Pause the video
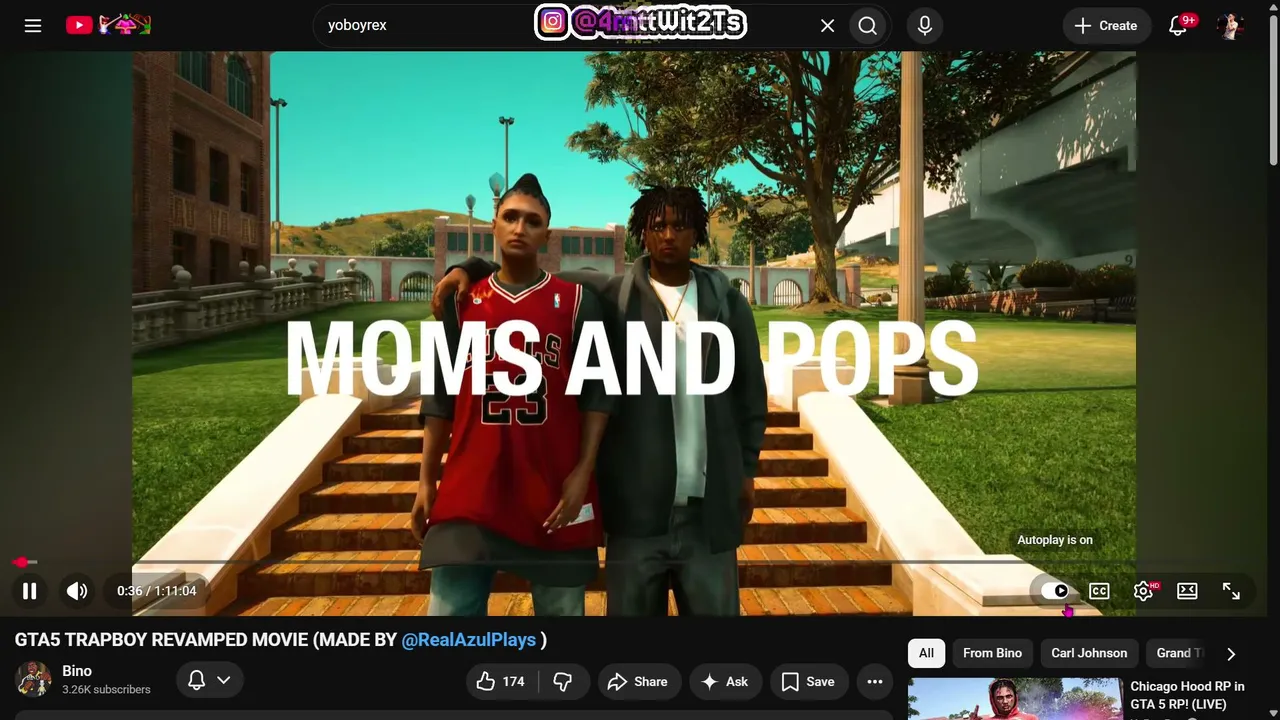 (x=30, y=591)
